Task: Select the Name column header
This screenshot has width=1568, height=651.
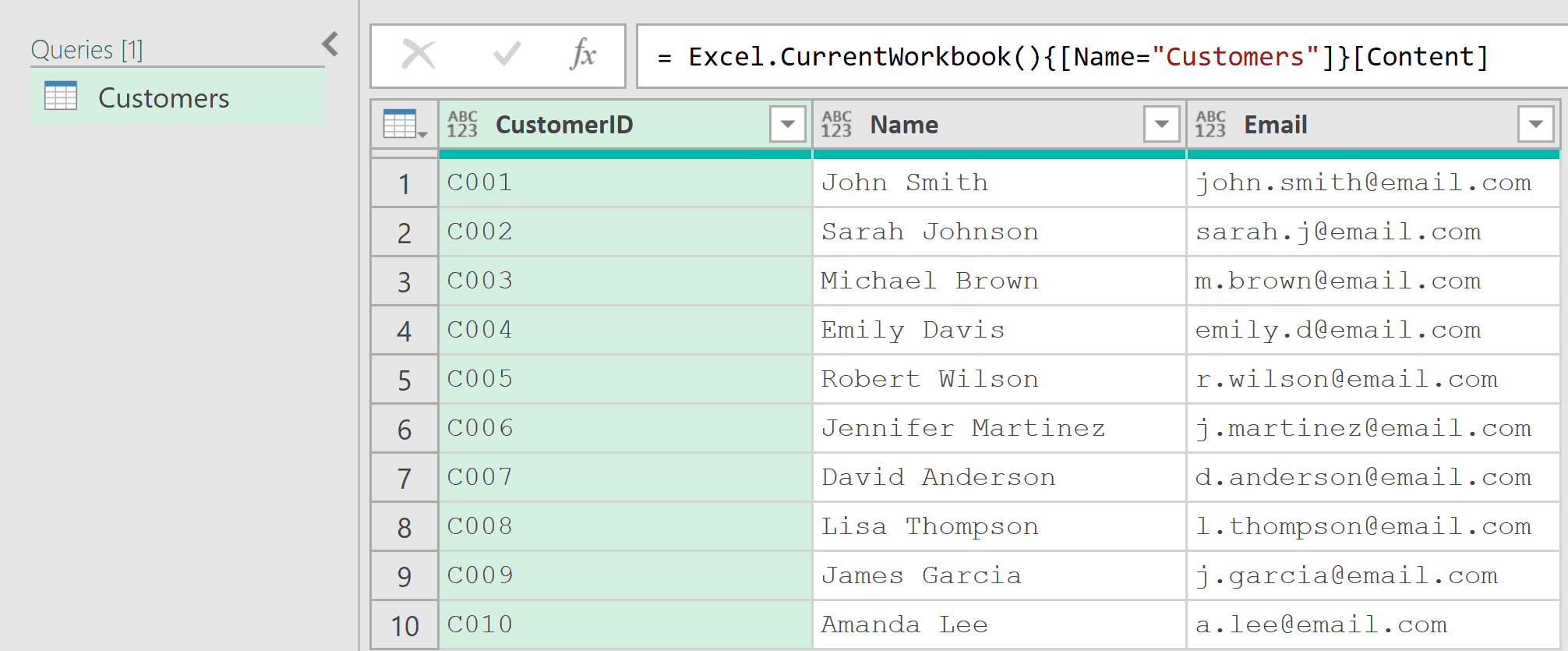Action: [x=999, y=124]
